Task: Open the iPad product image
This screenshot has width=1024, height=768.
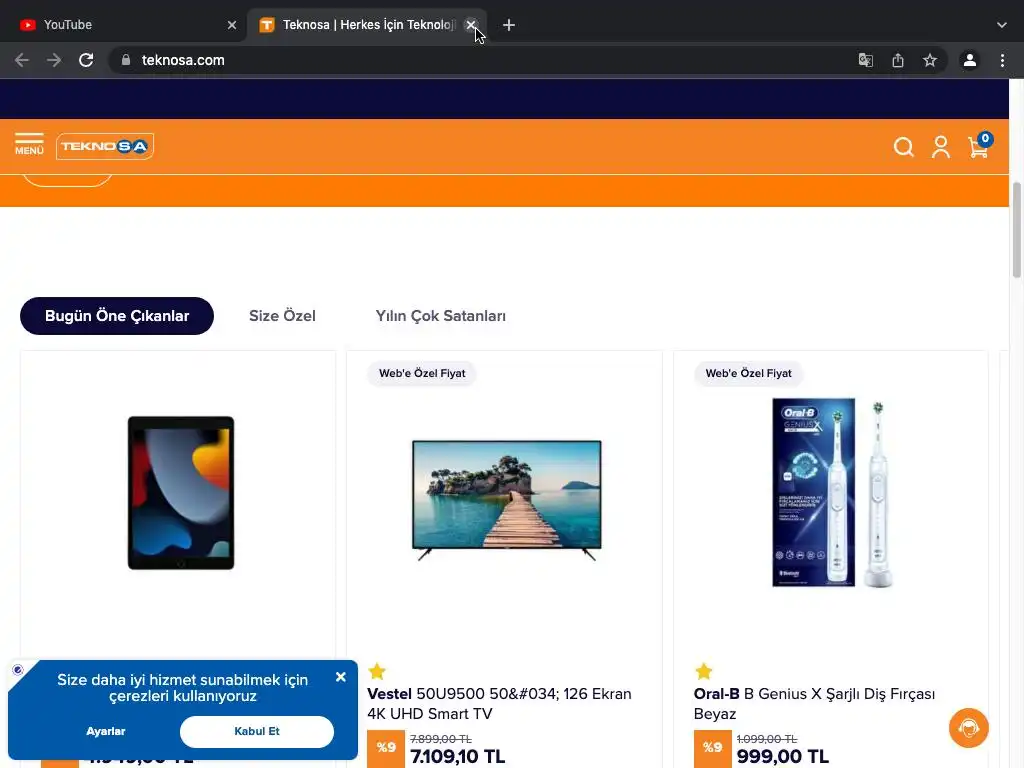Action: pyautogui.click(x=181, y=493)
